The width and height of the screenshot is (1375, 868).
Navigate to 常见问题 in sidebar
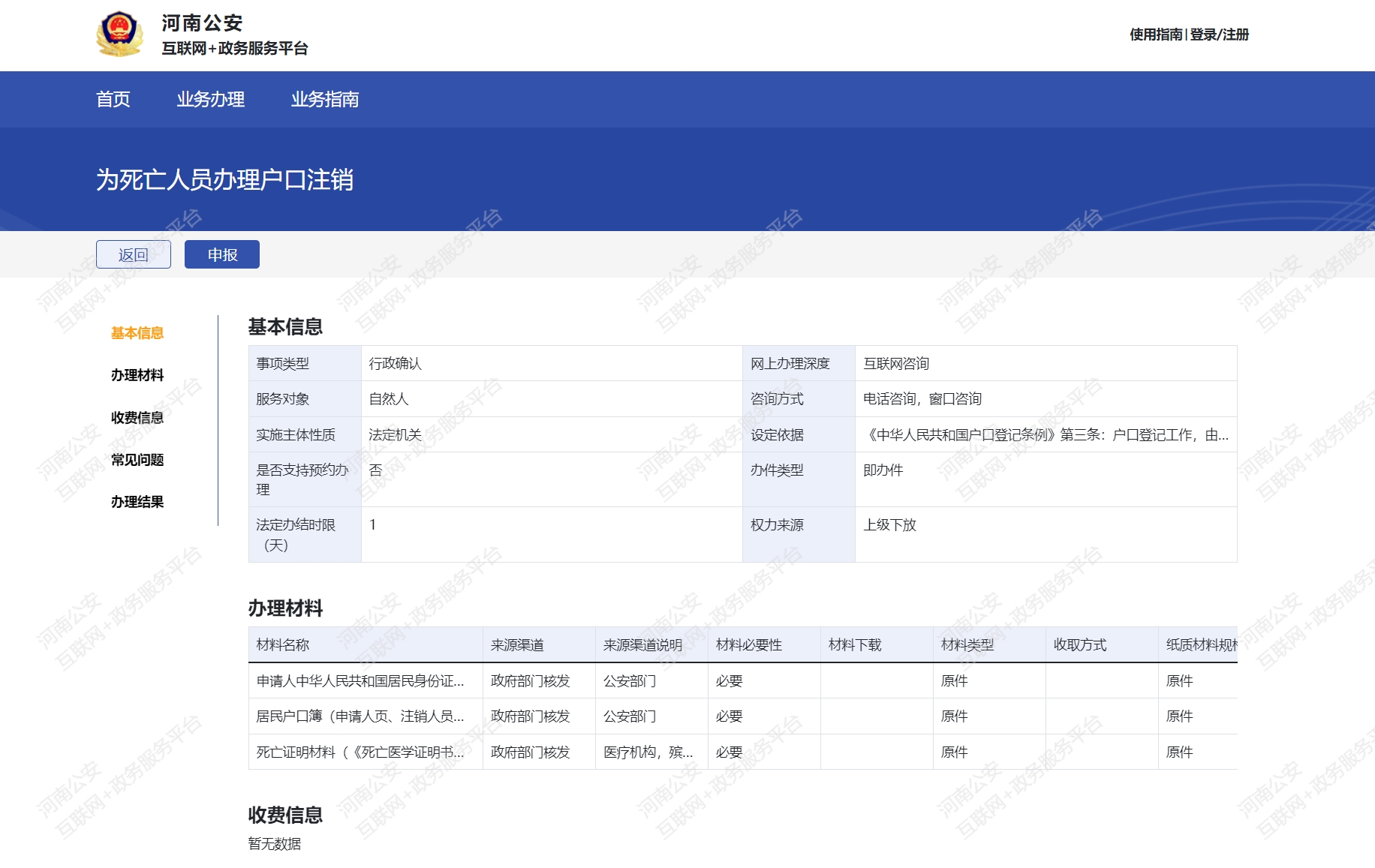pos(137,460)
